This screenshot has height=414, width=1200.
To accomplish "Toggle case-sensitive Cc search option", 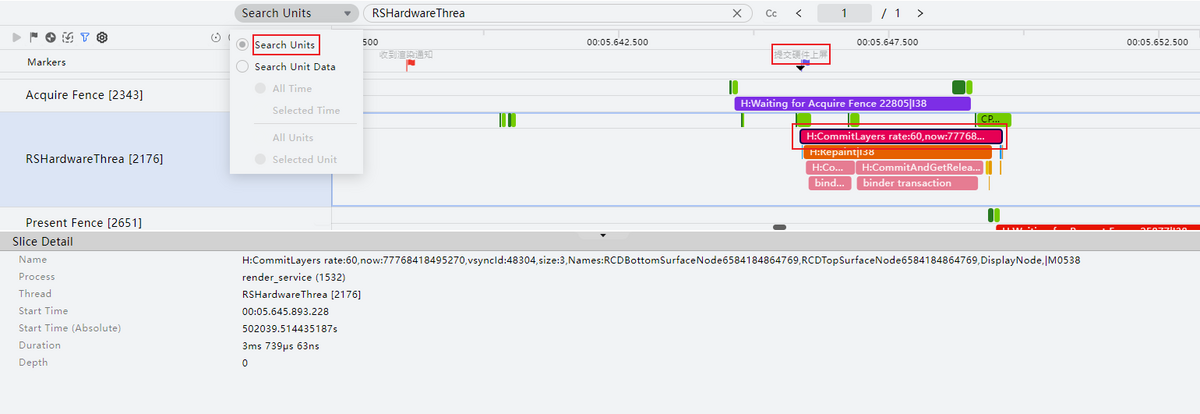I will [x=771, y=13].
